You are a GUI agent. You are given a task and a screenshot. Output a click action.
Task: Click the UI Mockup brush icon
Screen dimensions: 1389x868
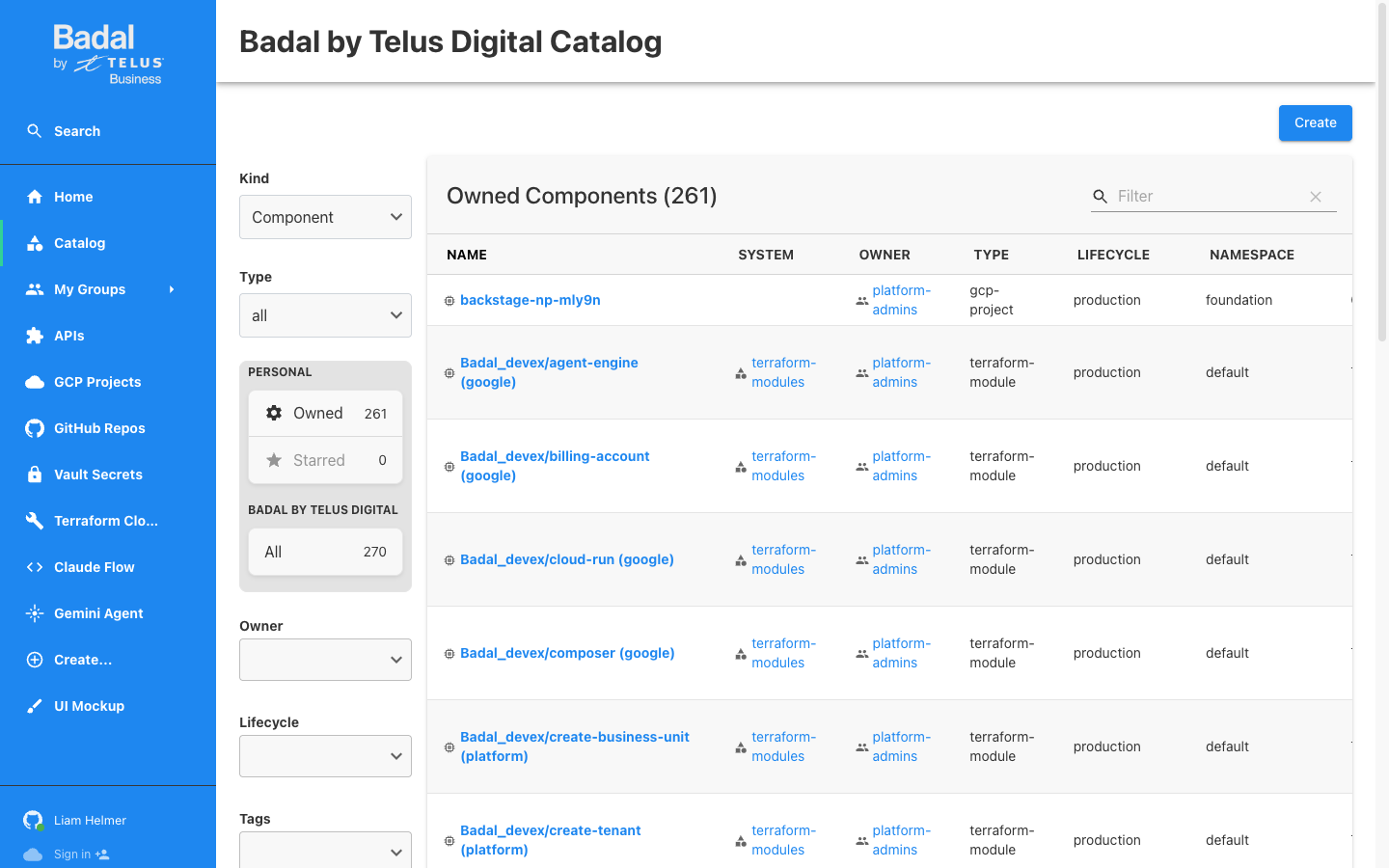tap(35, 706)
